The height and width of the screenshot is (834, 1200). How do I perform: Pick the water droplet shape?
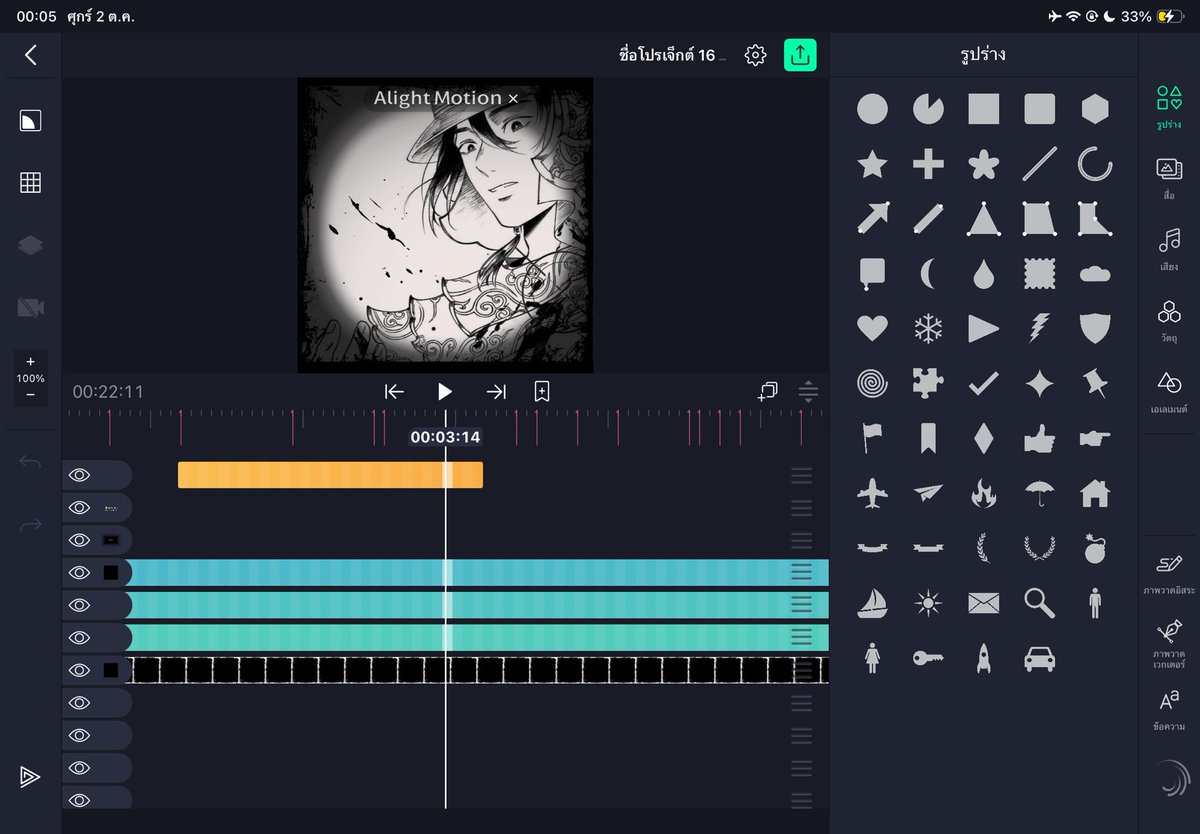pos(984,273)
